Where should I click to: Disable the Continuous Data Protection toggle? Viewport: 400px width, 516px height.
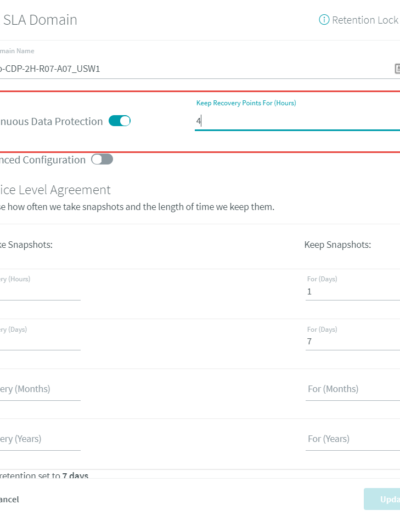[120, 121]
